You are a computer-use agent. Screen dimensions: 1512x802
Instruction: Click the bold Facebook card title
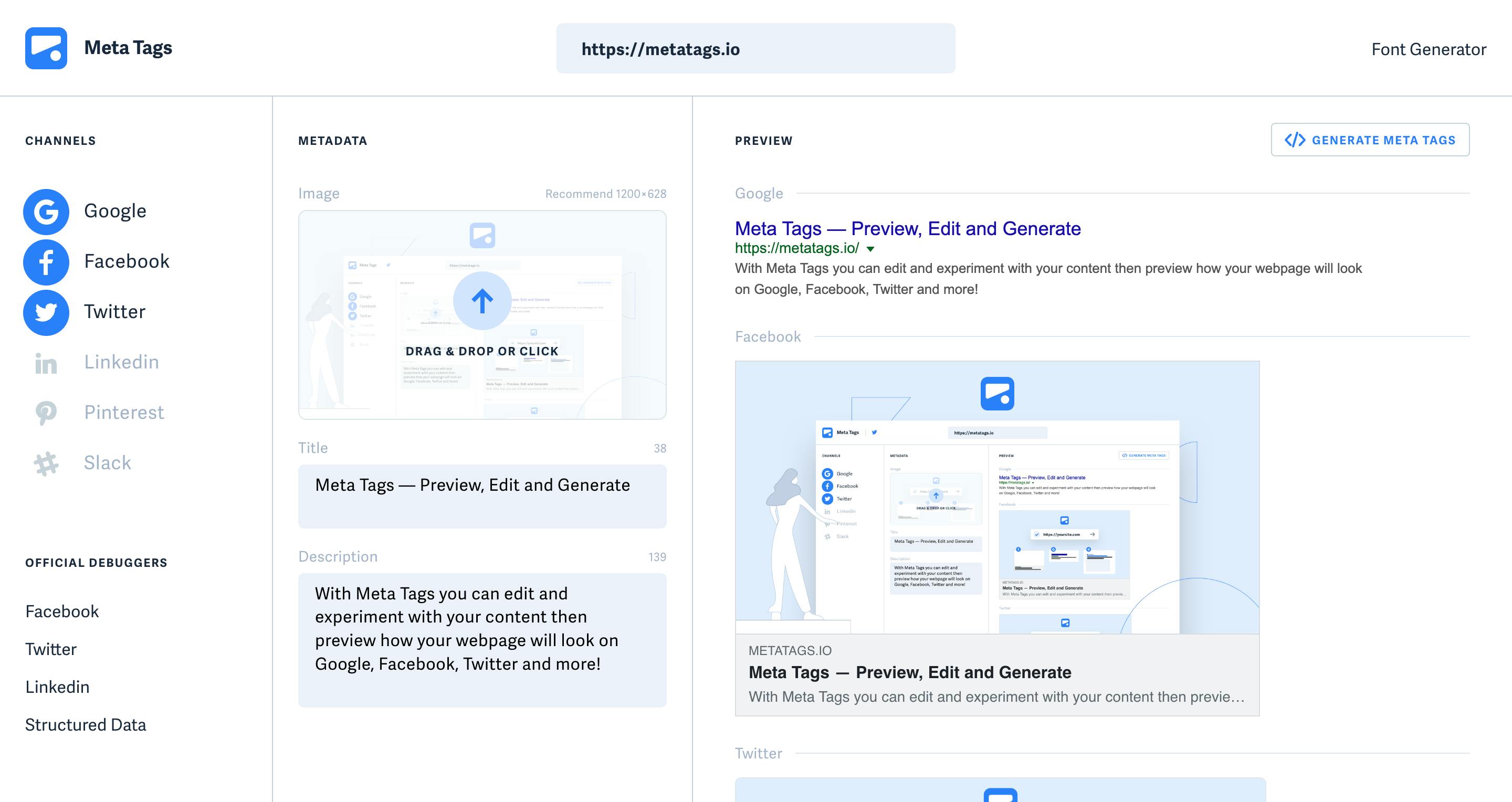(x=910, y=672)
